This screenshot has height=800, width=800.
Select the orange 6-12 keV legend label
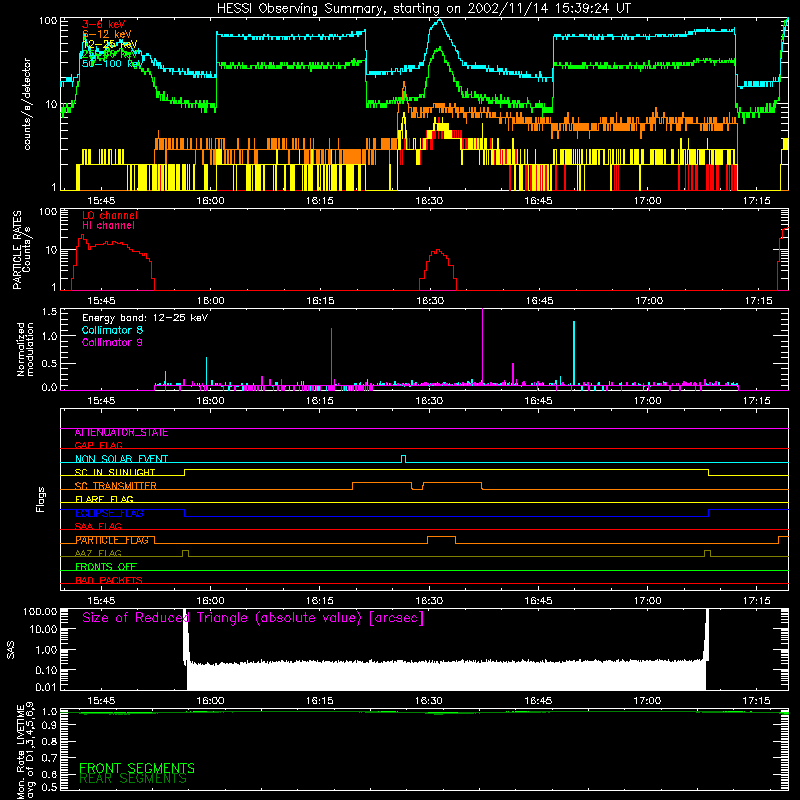pos(107,34)
